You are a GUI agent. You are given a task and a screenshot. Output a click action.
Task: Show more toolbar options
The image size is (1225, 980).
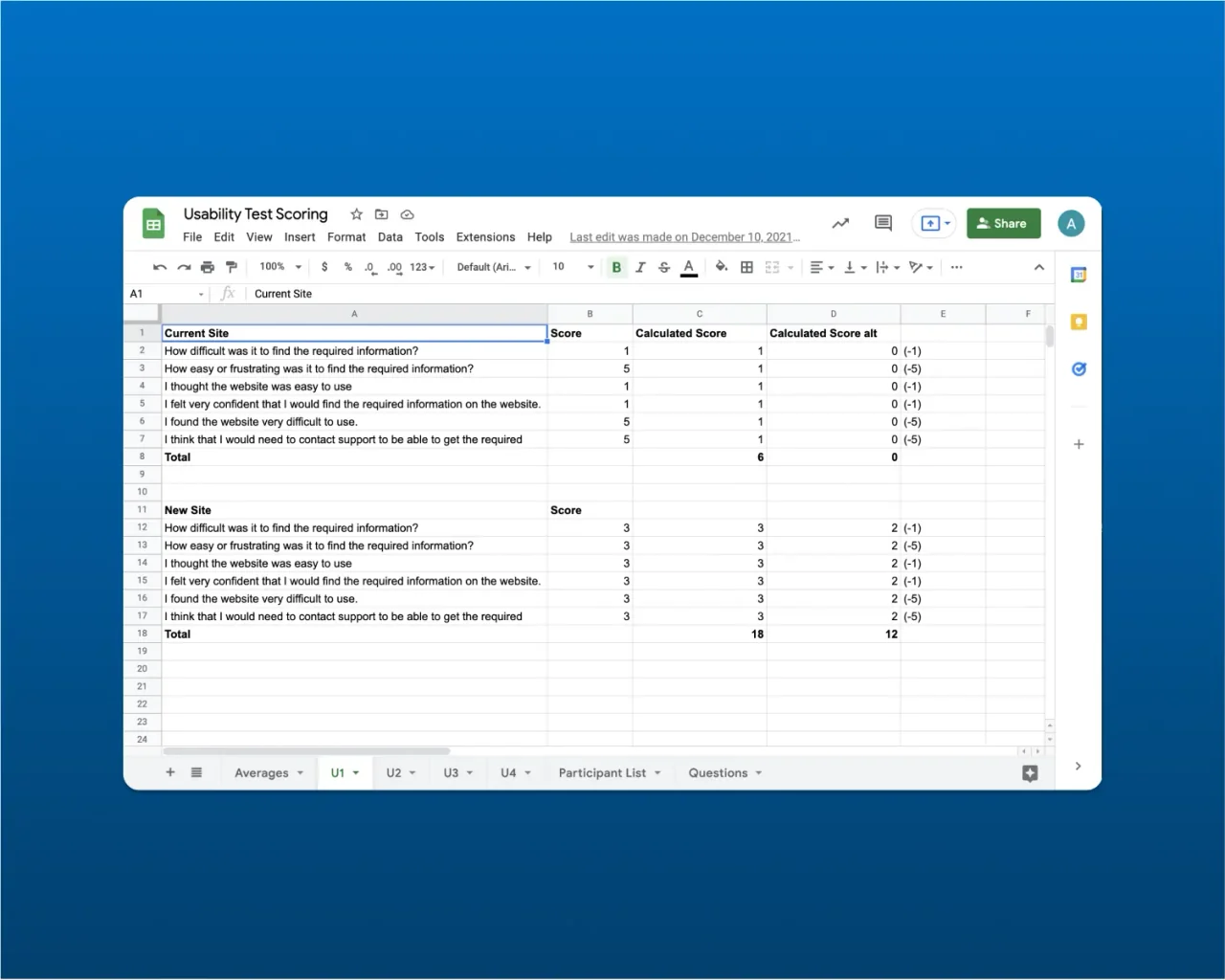(956, 267)
